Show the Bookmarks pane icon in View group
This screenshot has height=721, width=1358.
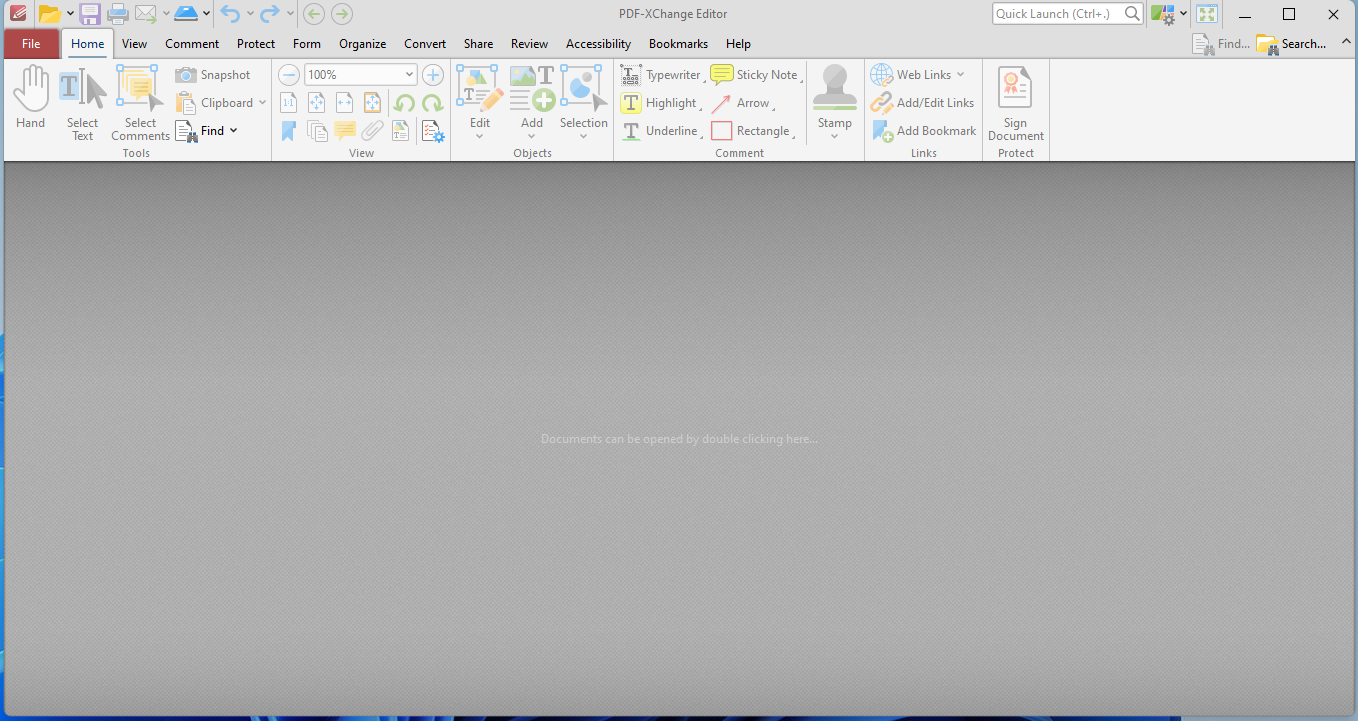pos(288,131)
